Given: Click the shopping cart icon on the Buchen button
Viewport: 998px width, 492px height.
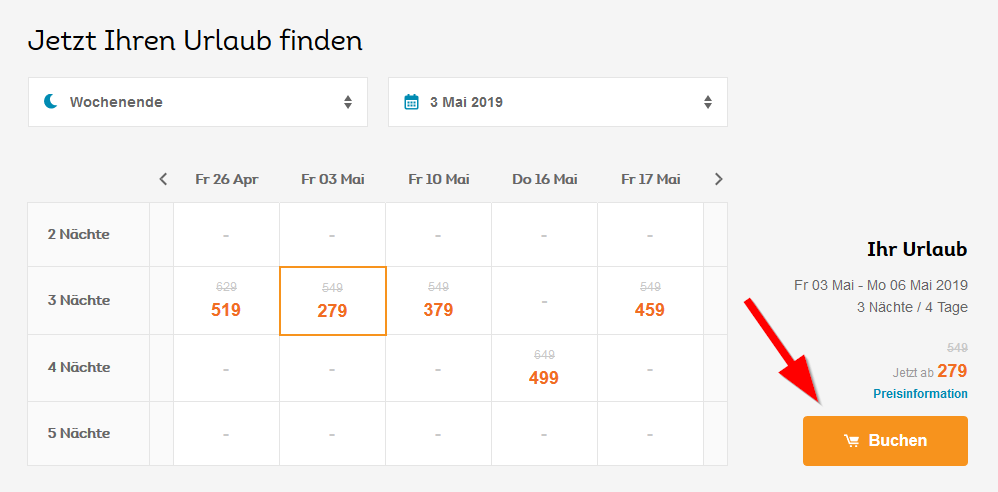Looking at the screenshot, I should [851, 441].
